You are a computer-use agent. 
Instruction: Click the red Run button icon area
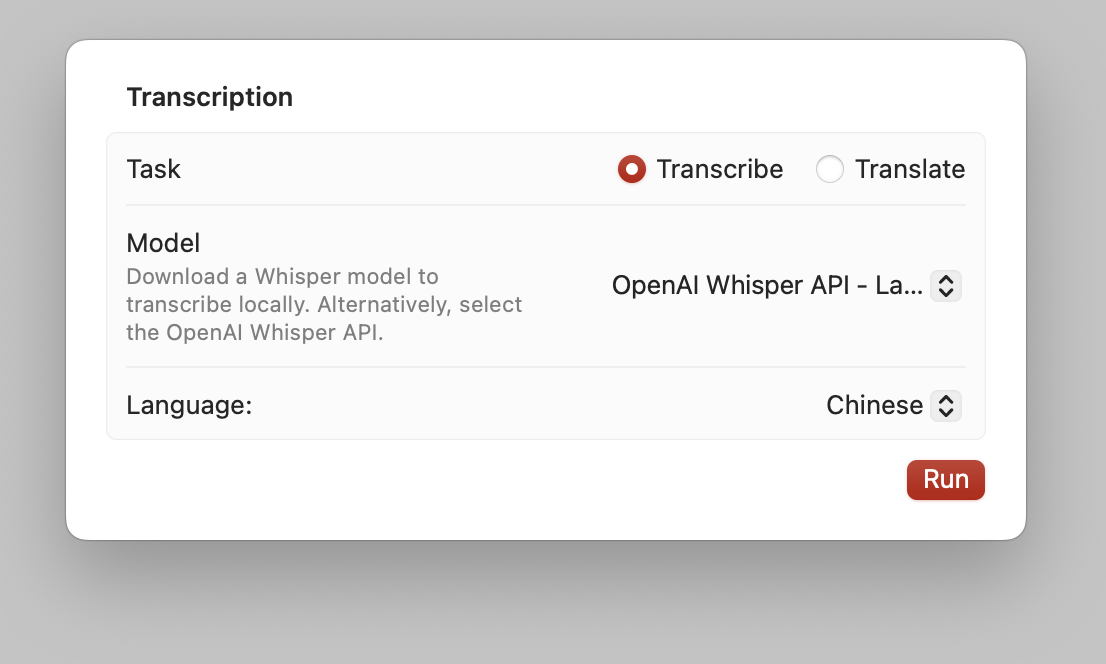945,480
